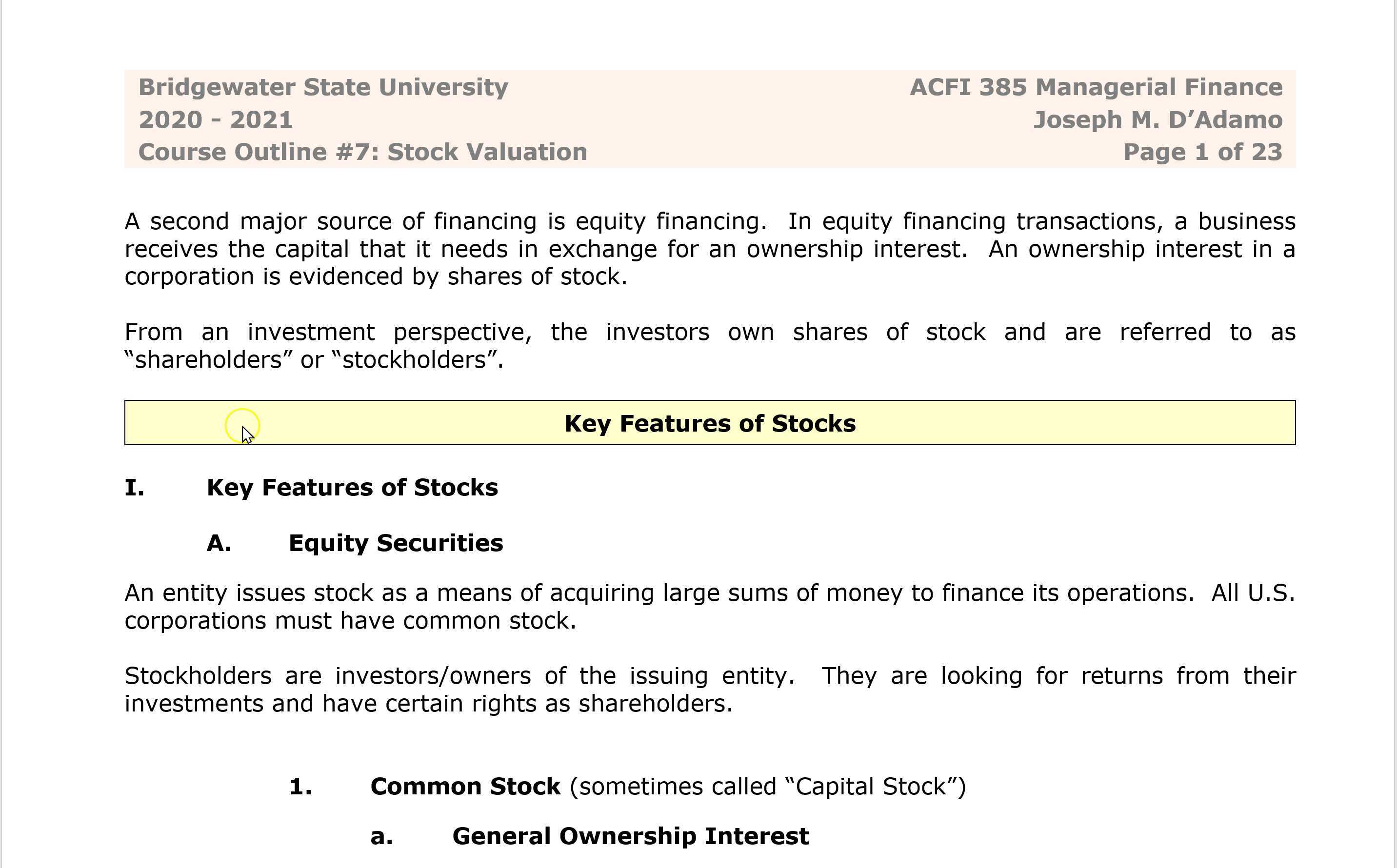Click the "1." list number marker
The height and width of the screenshot is (868, 1397).
pos(301,787)
